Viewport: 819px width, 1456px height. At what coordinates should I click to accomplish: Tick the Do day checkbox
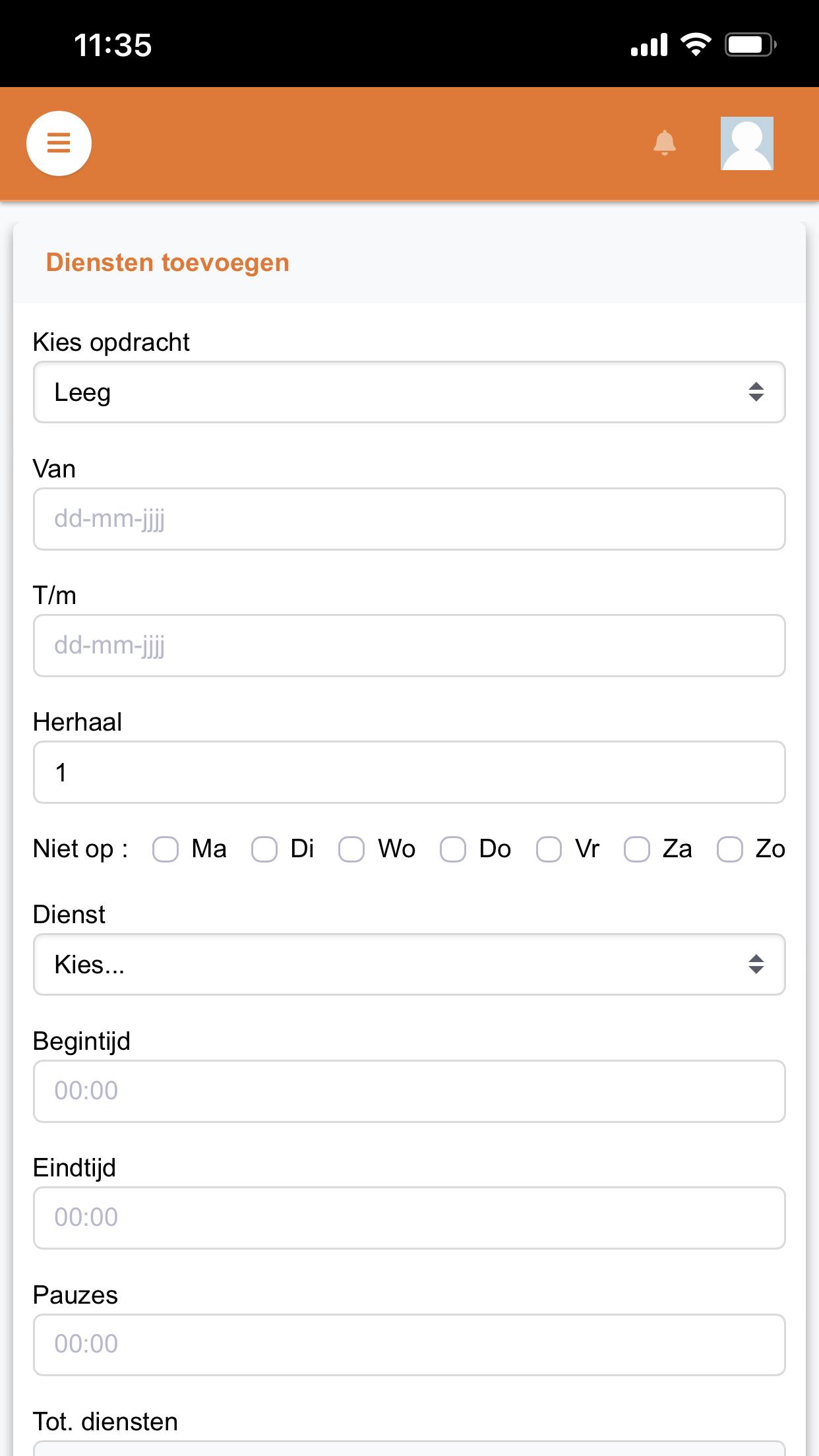click(x=453, y=849)
